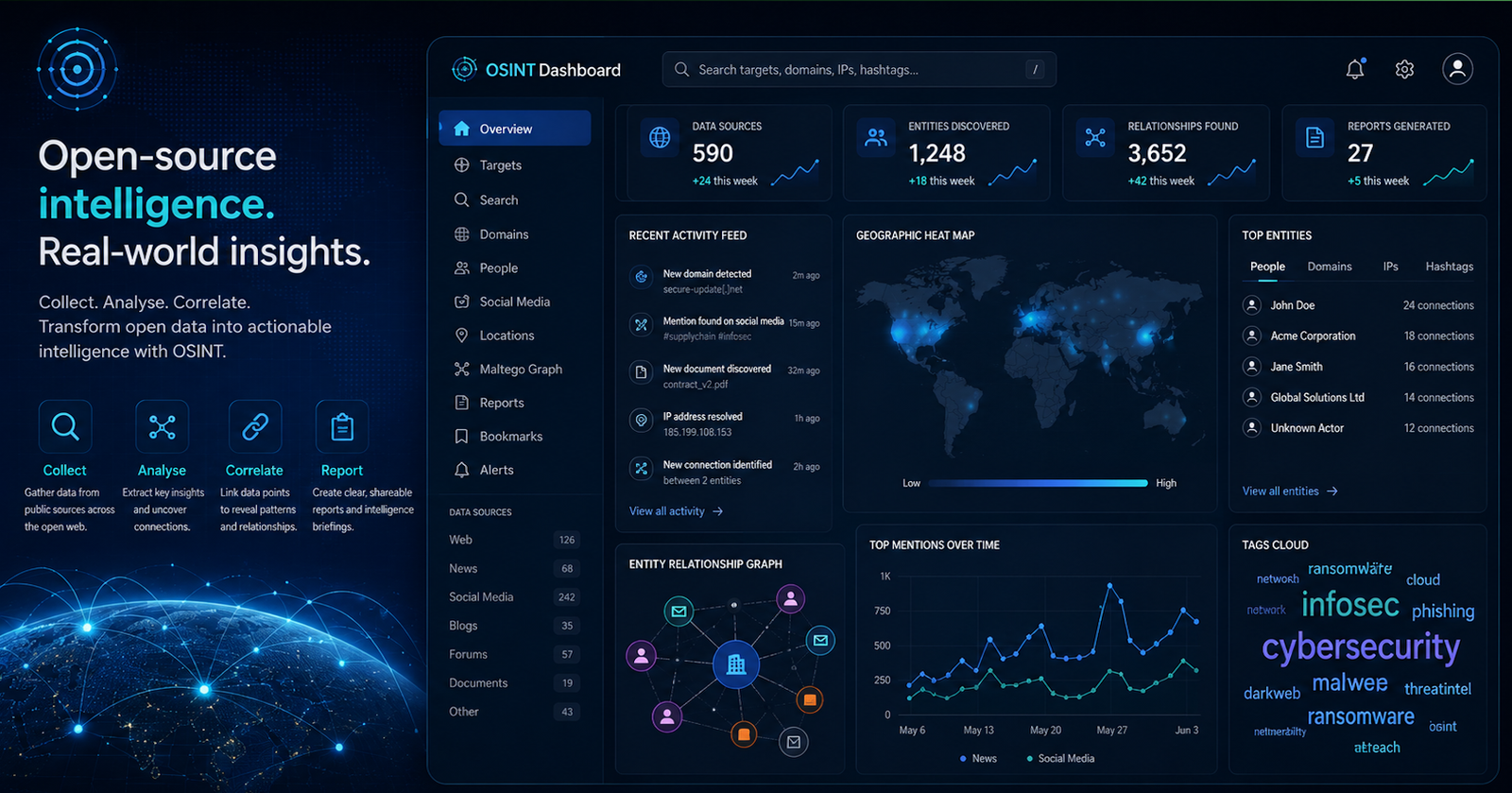Select the Blogs data source row
This screenshot has width=1512, height=793.
514,626
